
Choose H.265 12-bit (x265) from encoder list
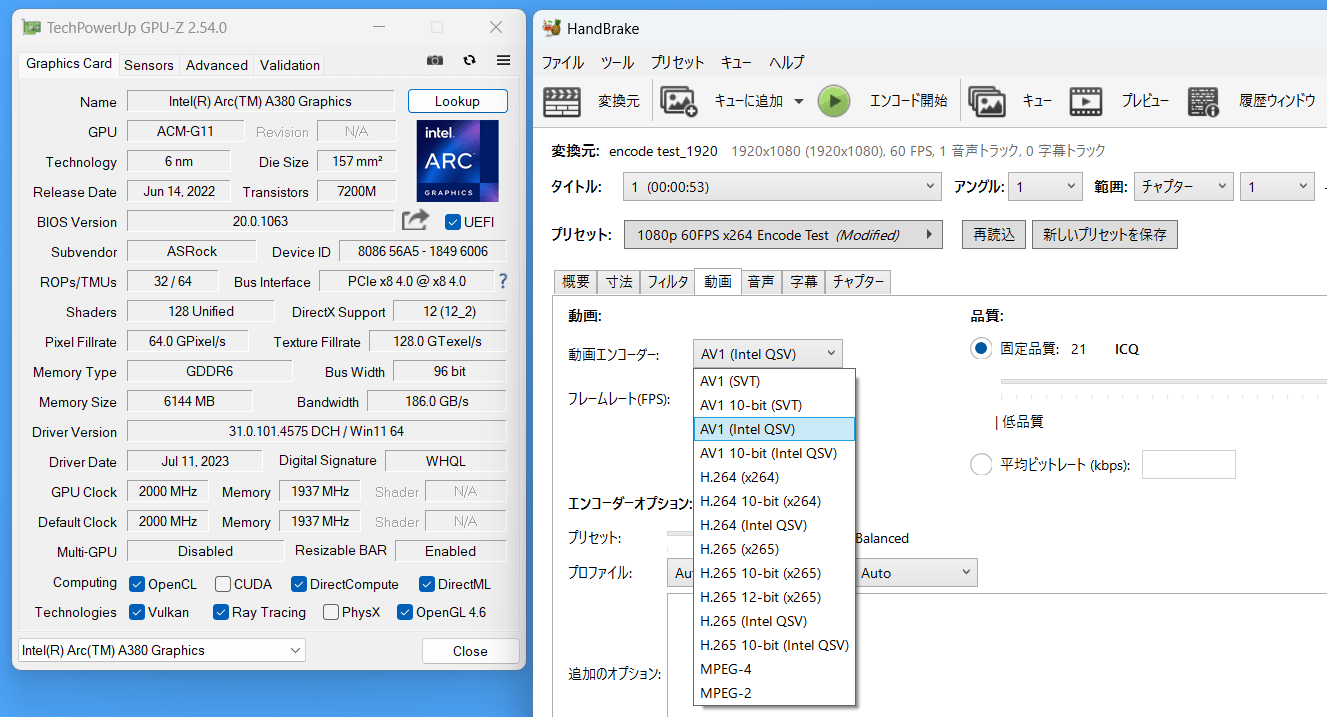(775, 597)
